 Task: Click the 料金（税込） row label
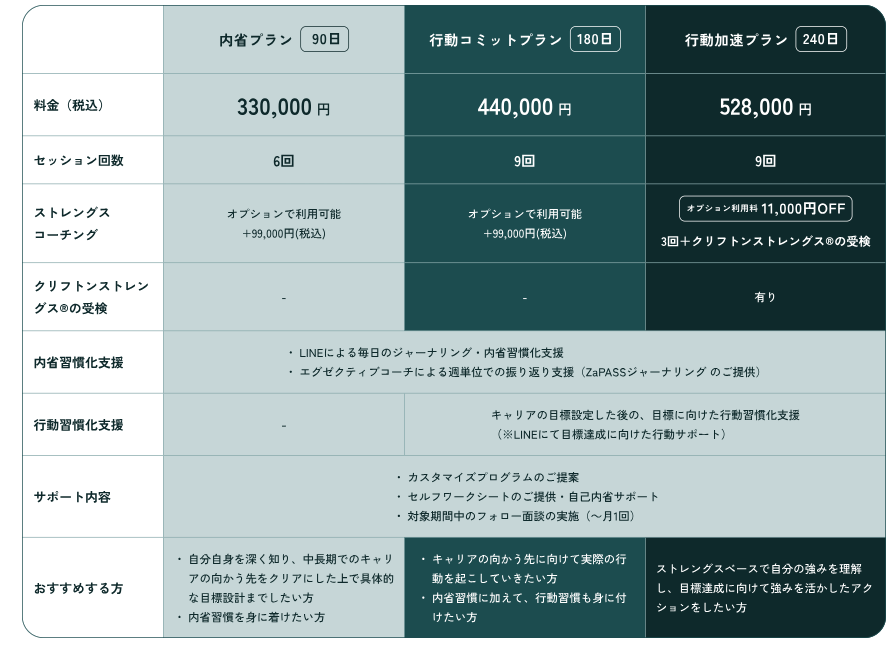(70, 104)
